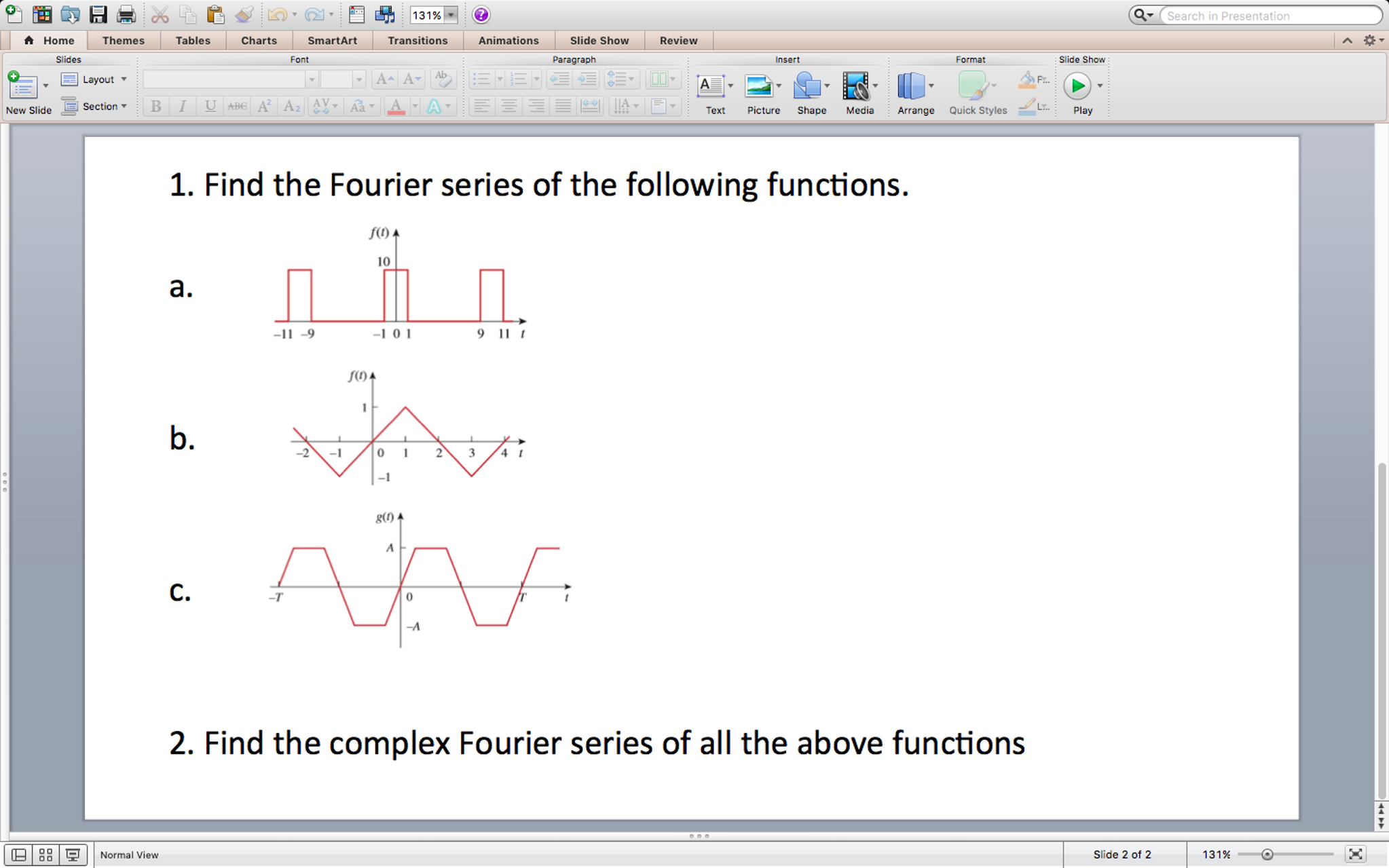Click the Clear Formatting icon
The width and height of the screenshot is (1389, 868).
[443, 79]
